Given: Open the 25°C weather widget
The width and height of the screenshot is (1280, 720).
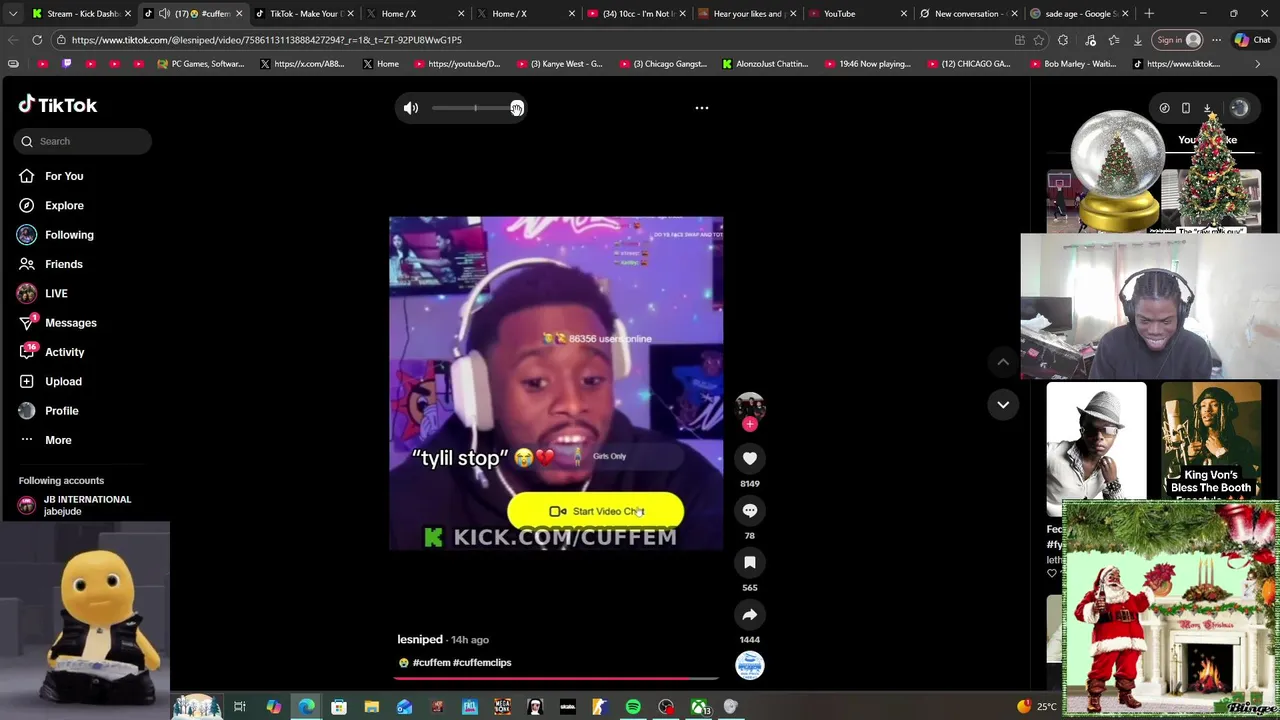Looking at the screenshot, I should (1036, 706).
